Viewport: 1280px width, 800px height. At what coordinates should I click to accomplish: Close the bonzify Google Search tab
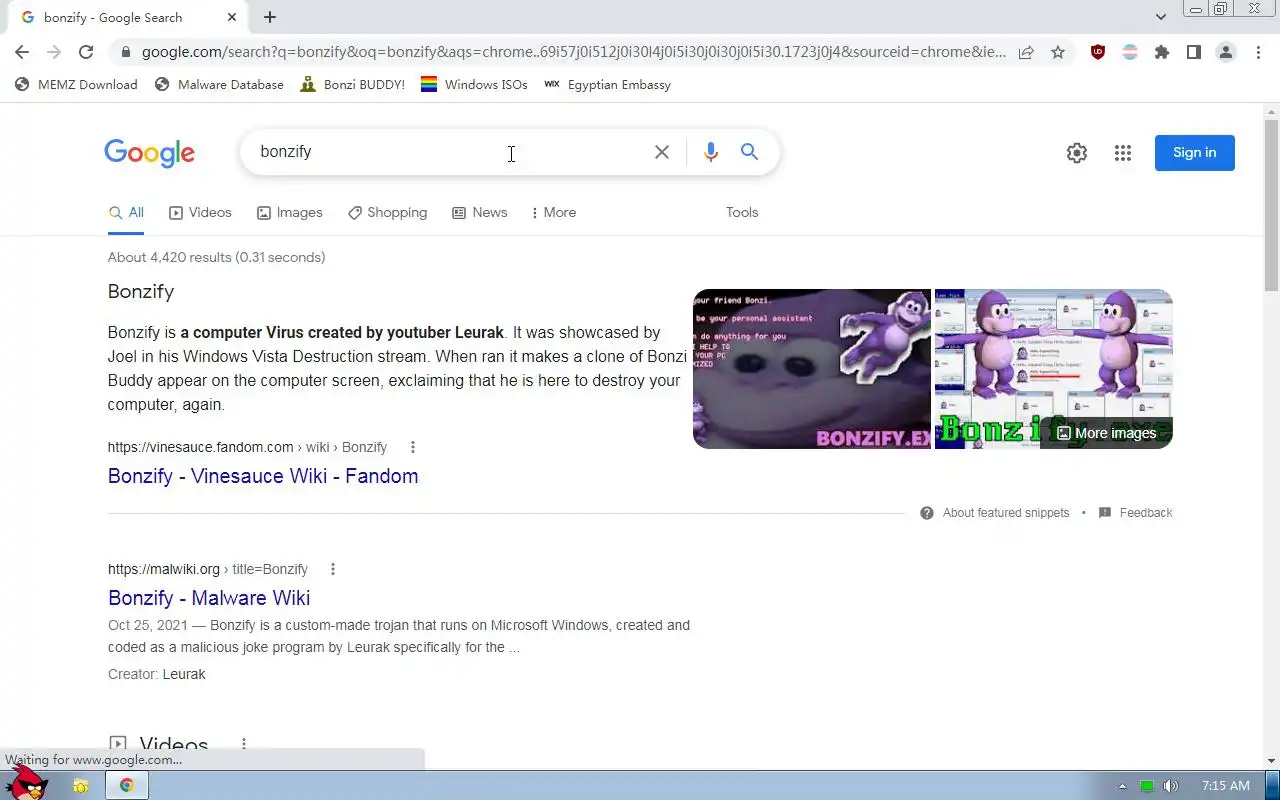233,17
